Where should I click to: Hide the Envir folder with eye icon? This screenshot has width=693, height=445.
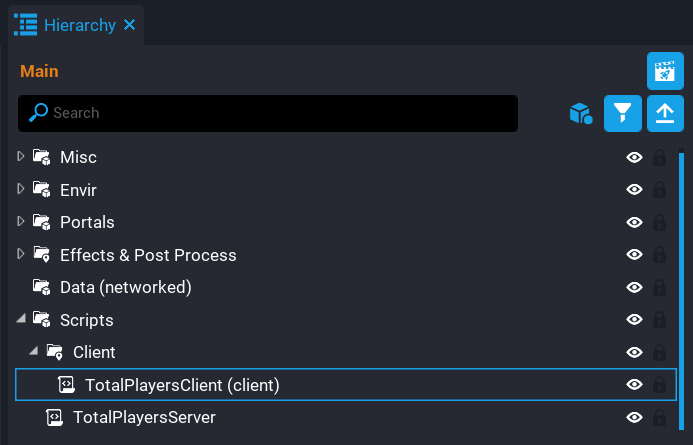(x=634, y=190)
